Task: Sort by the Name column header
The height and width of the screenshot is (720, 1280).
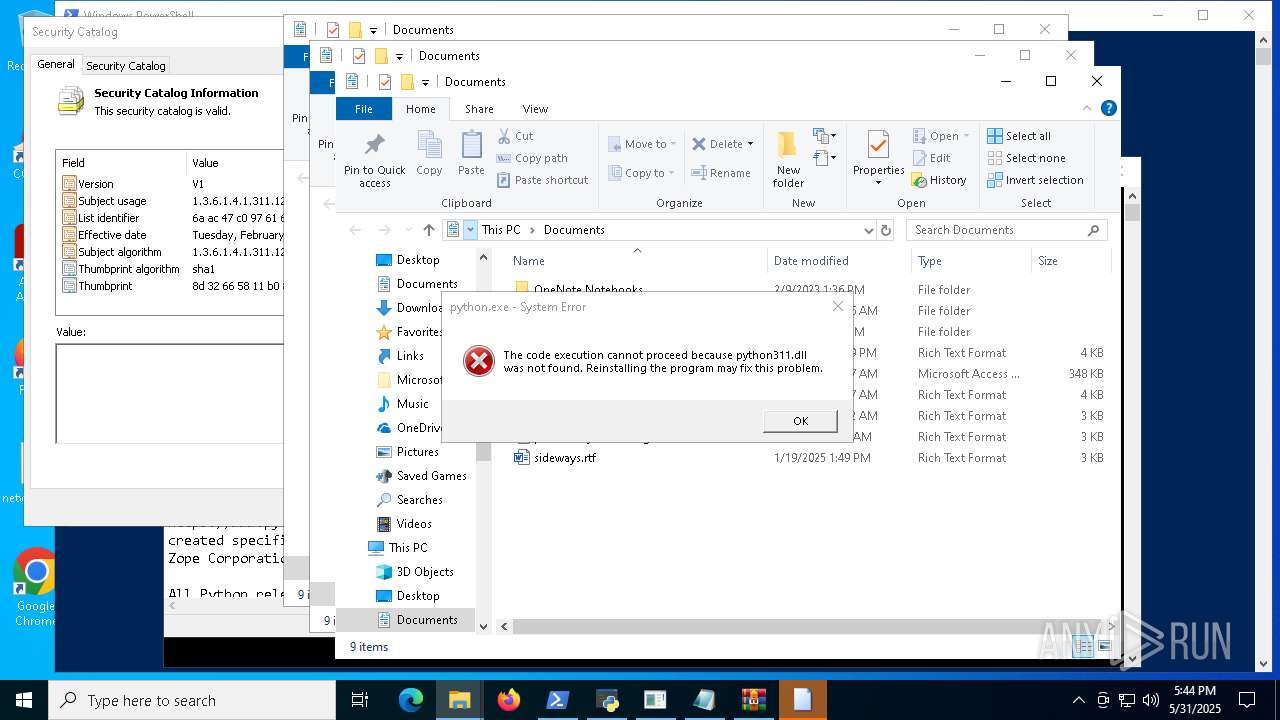Action: click(635, 261)
